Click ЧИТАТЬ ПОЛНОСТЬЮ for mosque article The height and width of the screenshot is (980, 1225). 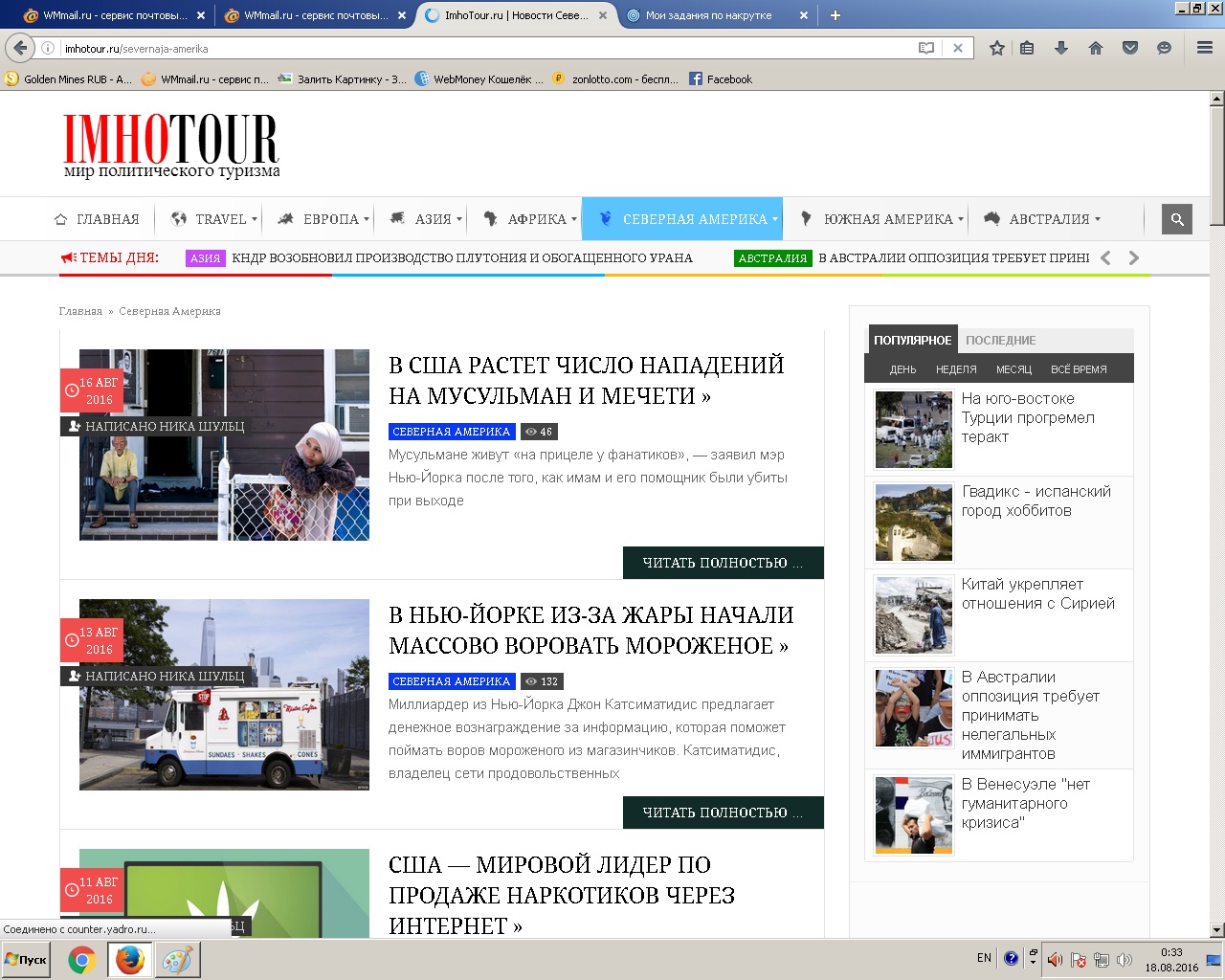point(724,563)
